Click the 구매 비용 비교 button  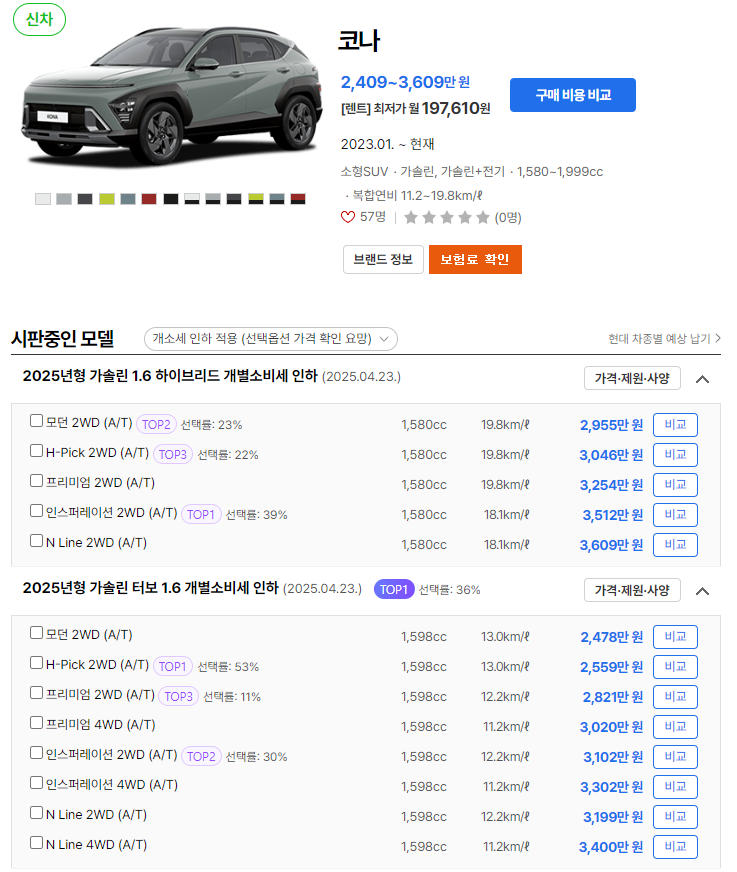(573, 95)
